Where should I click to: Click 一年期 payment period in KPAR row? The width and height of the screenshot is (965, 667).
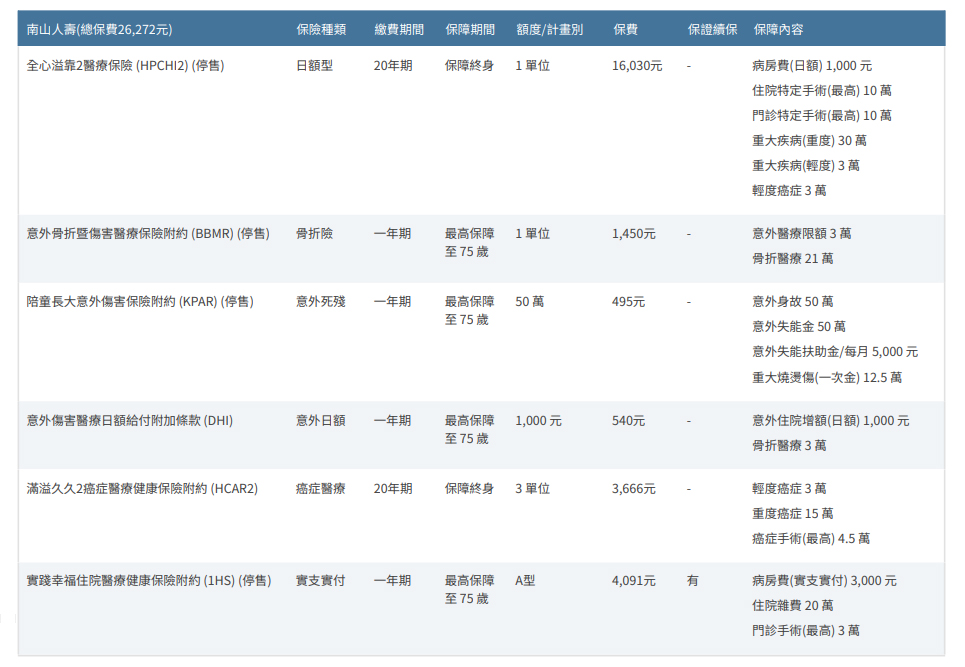392,302
